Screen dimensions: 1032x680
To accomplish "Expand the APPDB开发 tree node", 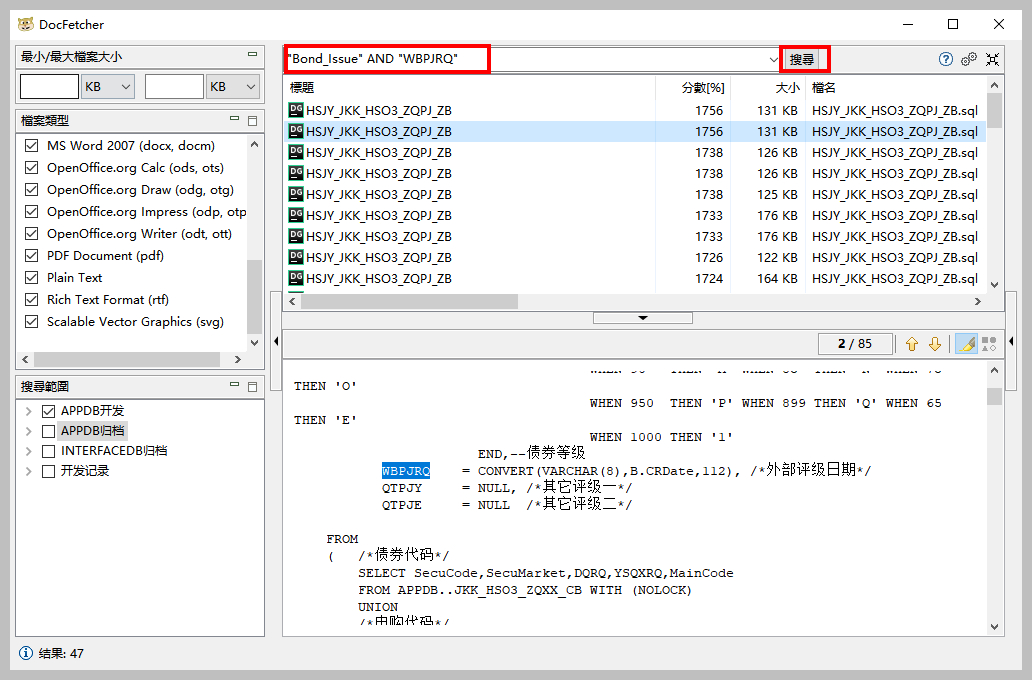I will click(x=30, y=410).
